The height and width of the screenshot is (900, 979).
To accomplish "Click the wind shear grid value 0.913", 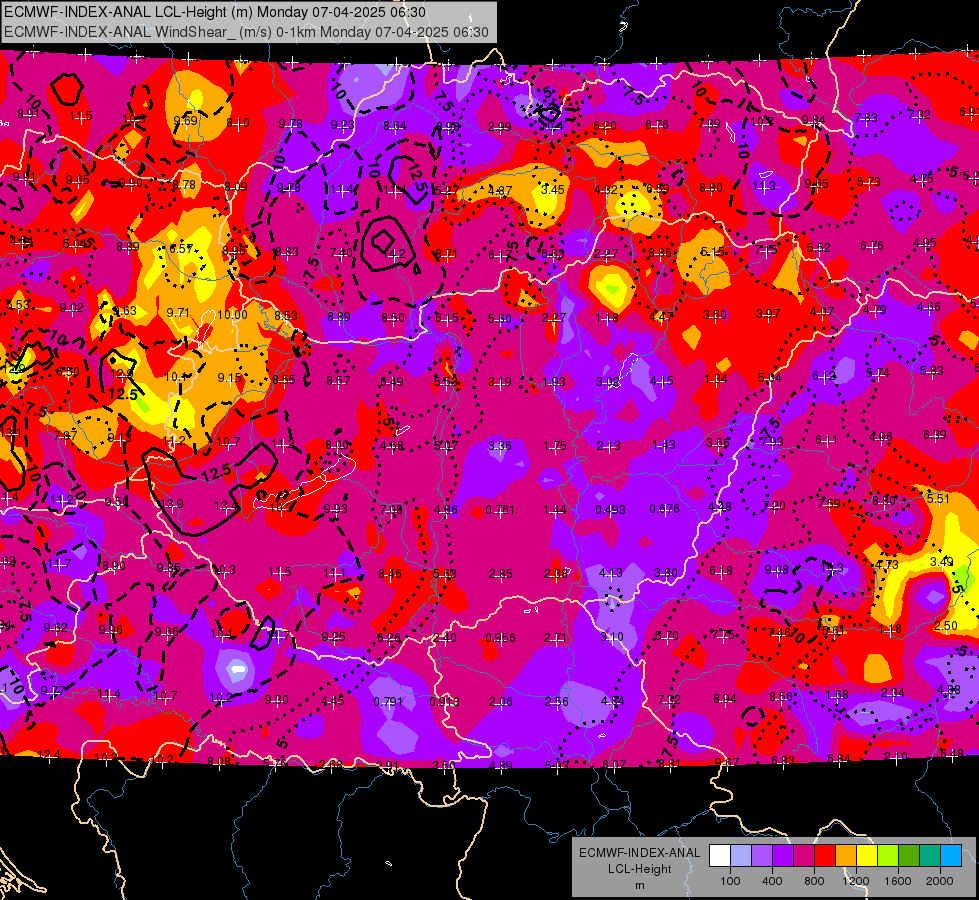I will click(444, 702).
